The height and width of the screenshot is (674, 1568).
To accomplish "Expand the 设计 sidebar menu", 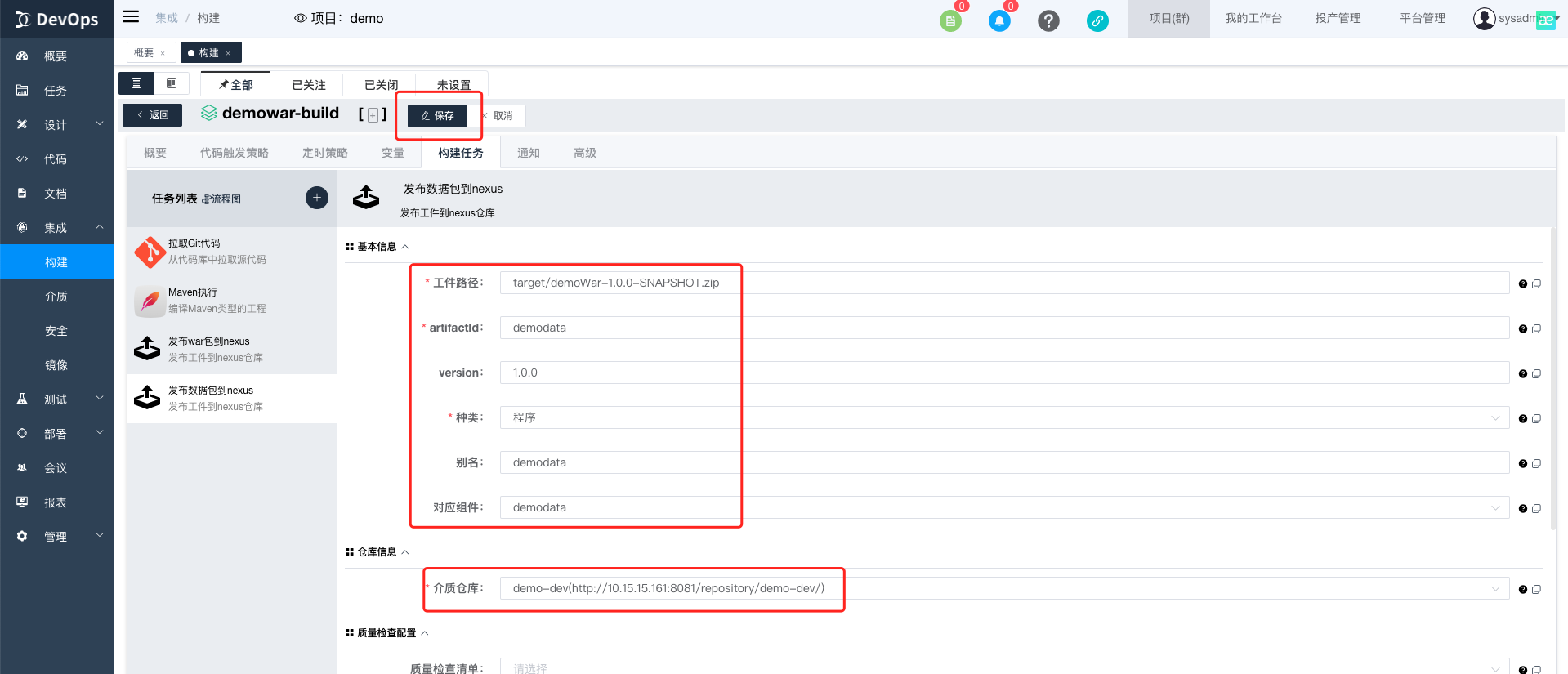I will (x=57, y=125).
